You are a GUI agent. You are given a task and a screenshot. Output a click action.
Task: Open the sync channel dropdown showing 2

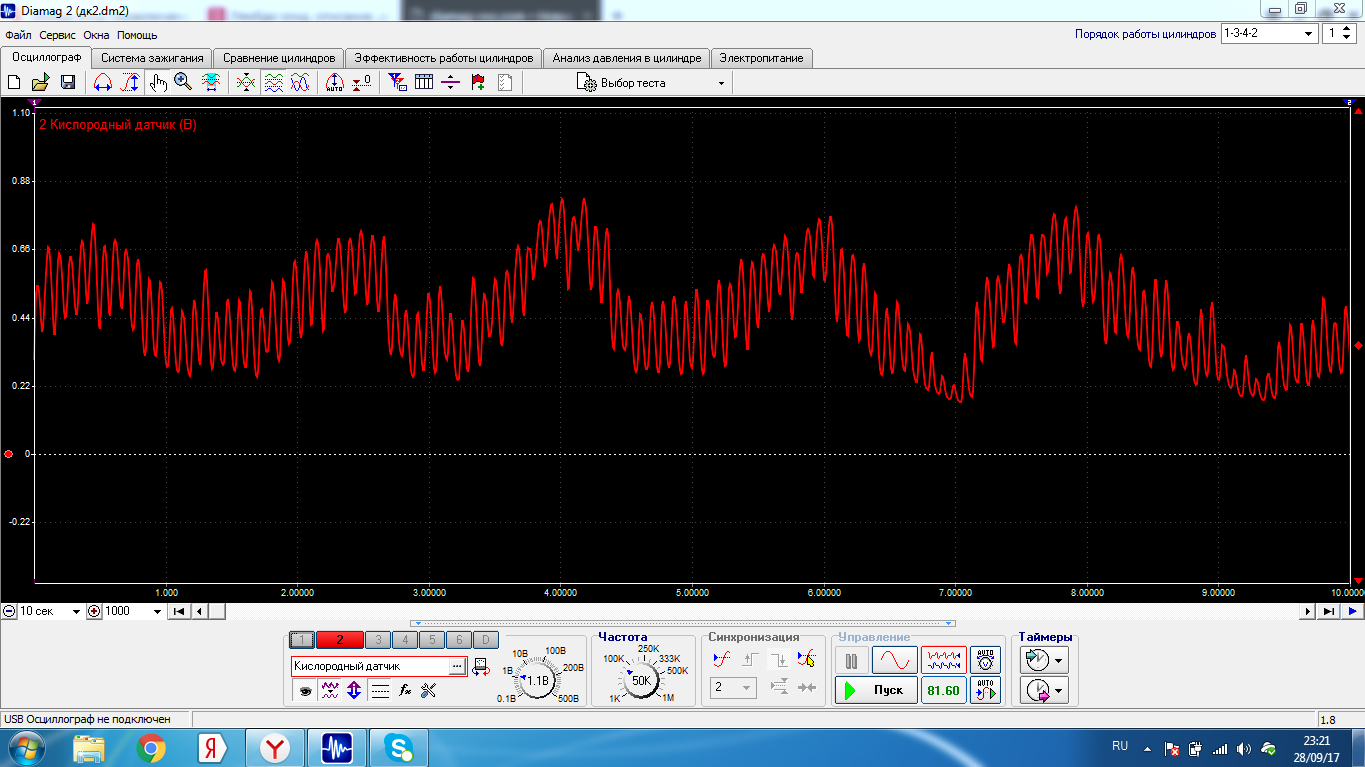pyautogui.click(x=732, y=687)
